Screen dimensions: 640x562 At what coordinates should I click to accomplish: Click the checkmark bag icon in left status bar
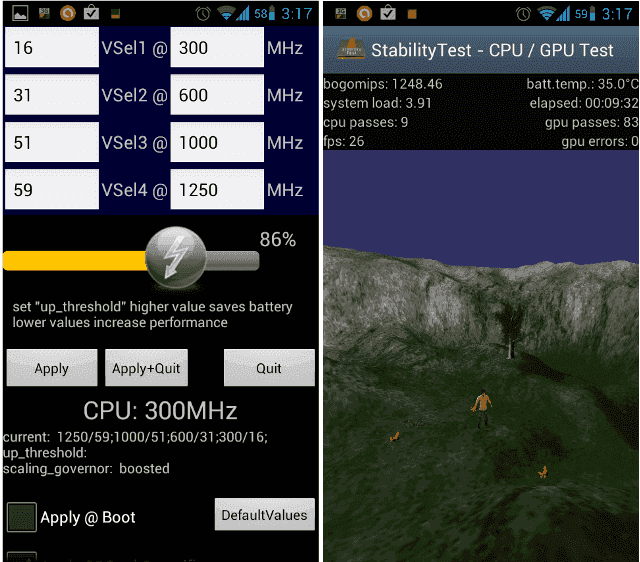(x=91, y=13)
